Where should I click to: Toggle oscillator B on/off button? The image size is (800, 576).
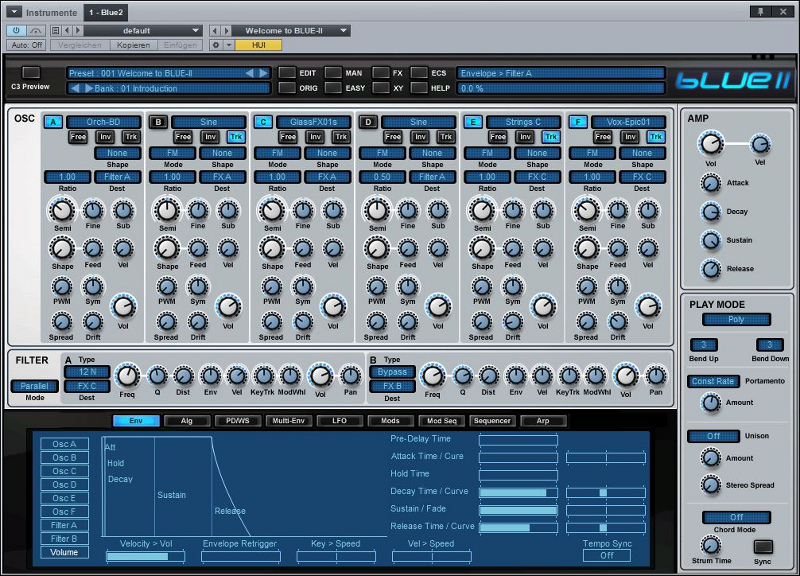point(158,122)
